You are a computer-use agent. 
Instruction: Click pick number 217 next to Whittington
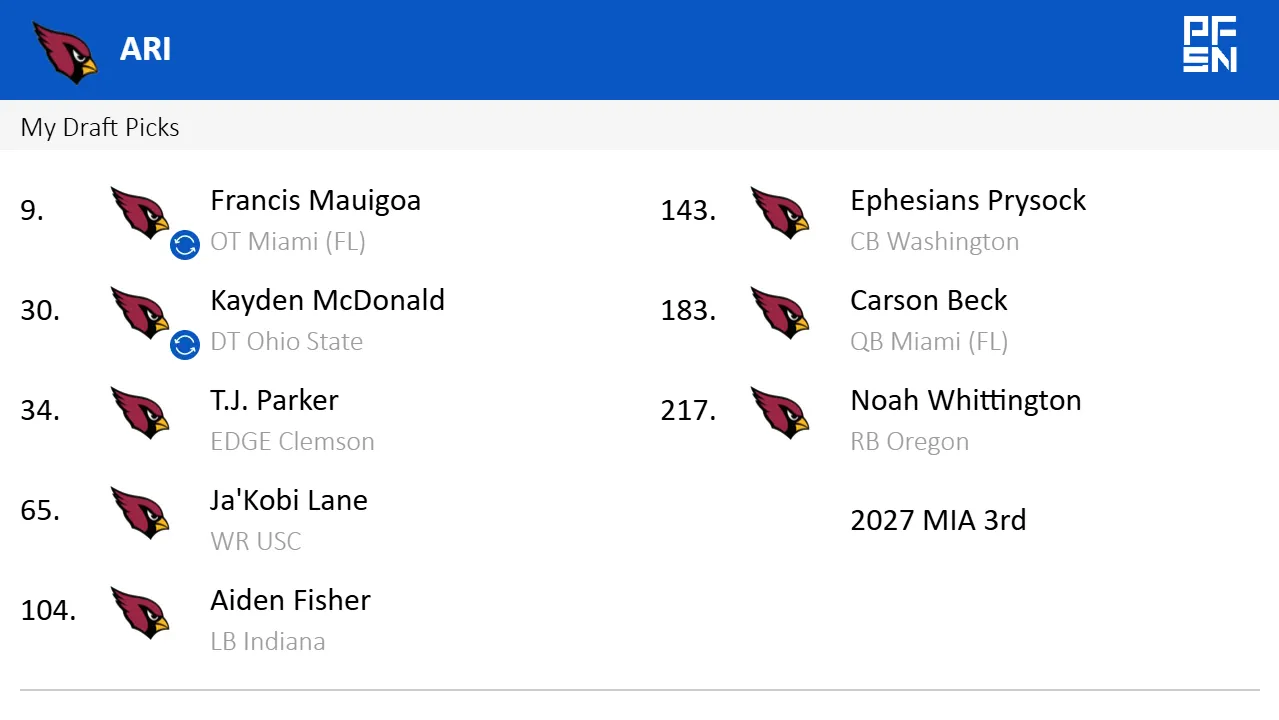687,411
